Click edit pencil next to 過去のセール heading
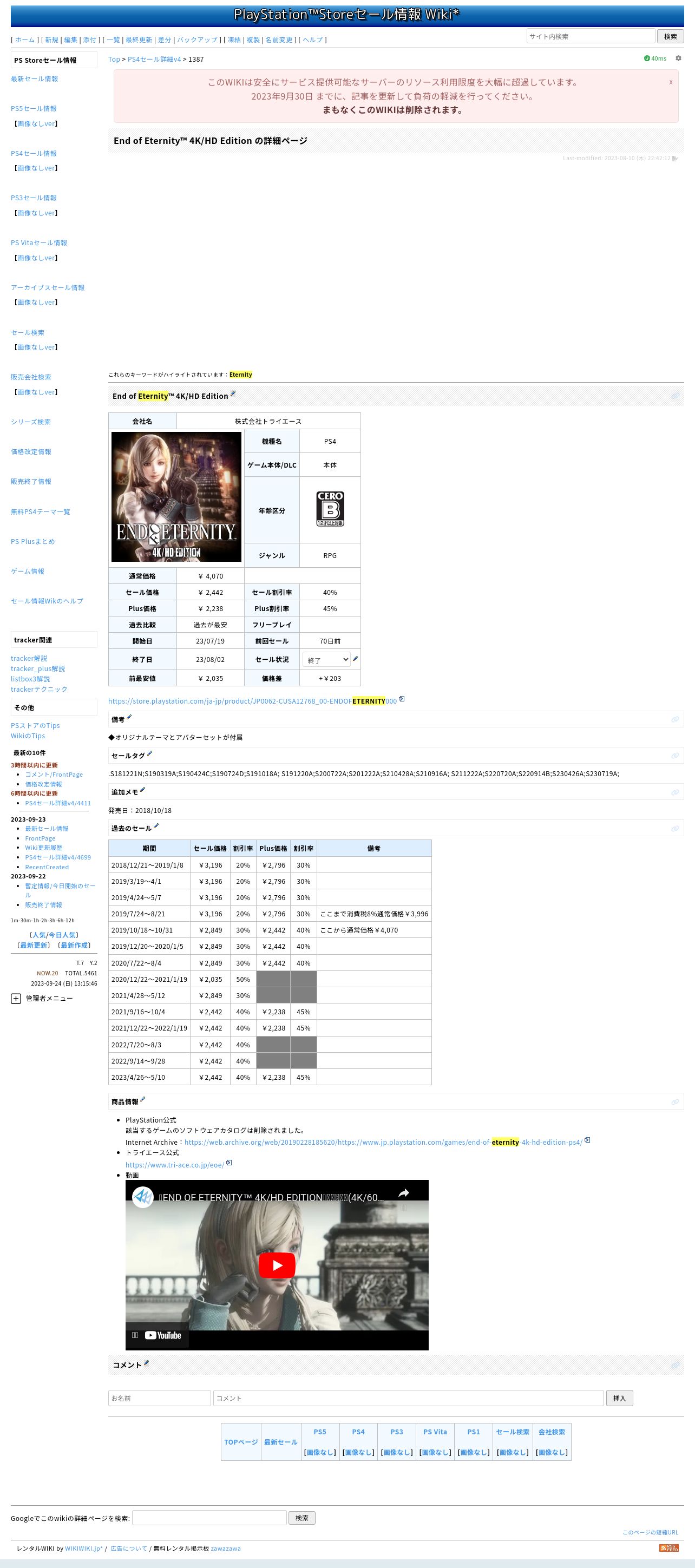 pyautogui.click(x=156, y=826)
